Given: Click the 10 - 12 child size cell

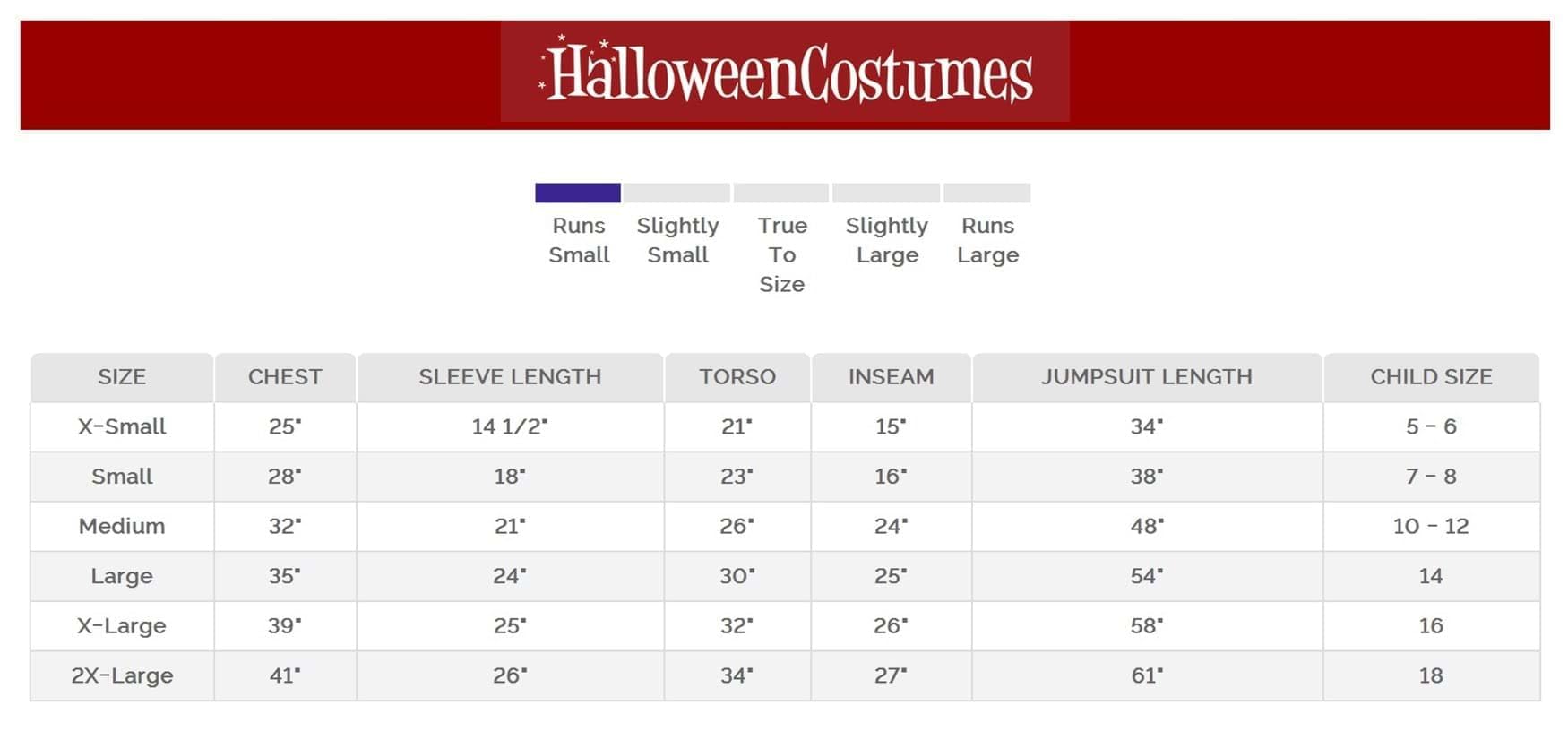Looking at the screenshot, I should pos(1431,526).
